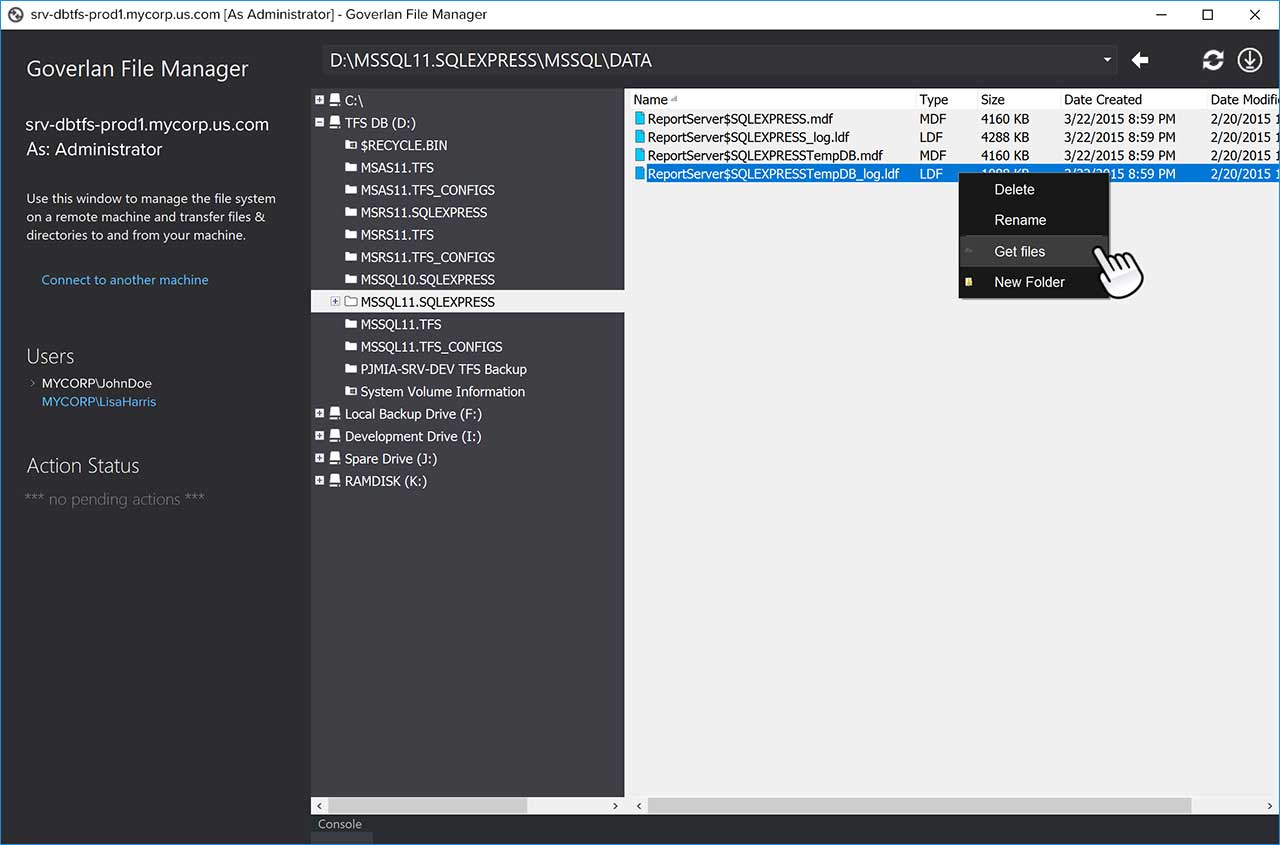Click the 4160 KB size of ReportServer$SQLEXPRESSTempDB.mdf
This screenshot has height=845, width=1280.
[x=1005, y=155]
